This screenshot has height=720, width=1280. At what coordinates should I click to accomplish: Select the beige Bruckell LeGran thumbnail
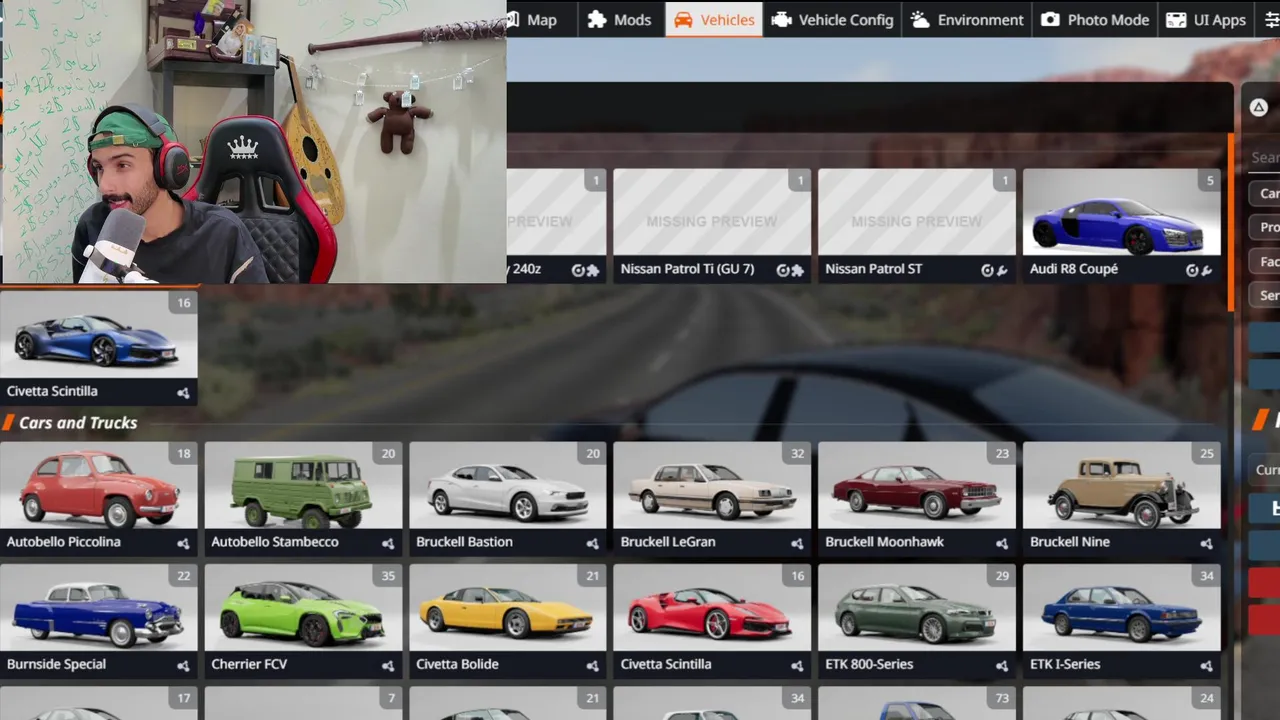coord(712,486)
